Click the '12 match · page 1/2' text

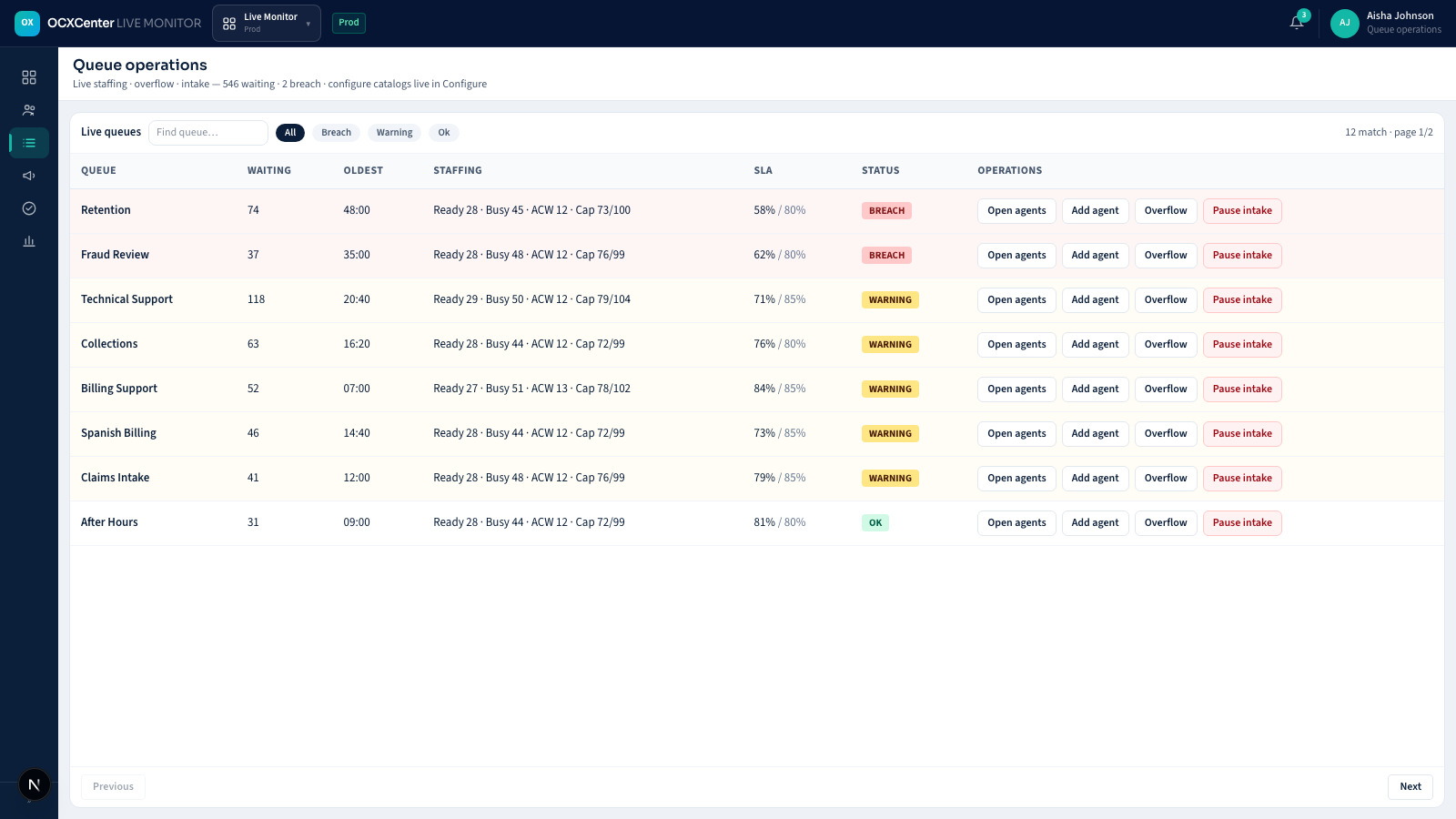[x=1389, y=133]
